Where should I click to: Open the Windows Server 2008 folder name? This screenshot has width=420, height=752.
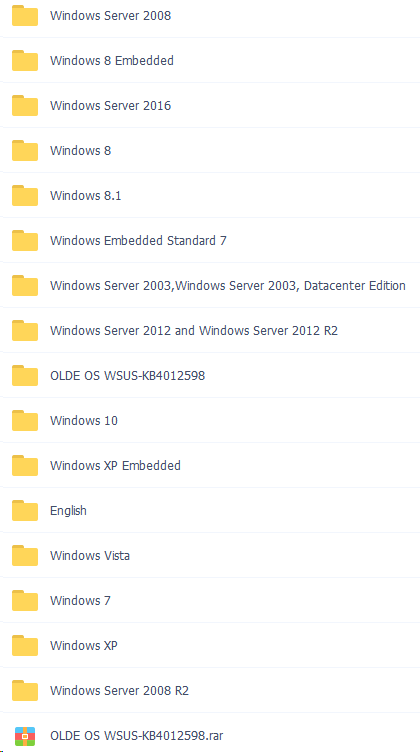[110, 16]
